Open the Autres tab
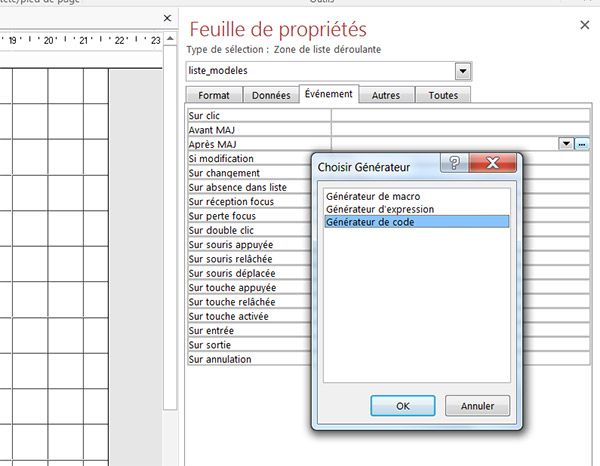 pyautogui.click(x=386, y=95)
